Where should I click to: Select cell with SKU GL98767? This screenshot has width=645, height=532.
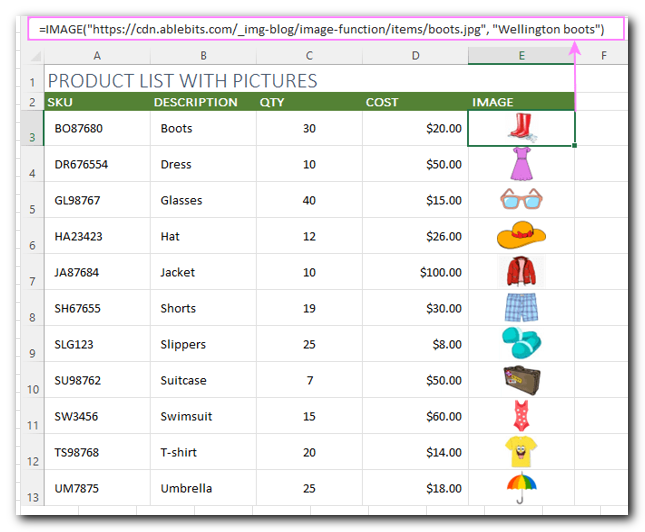click(97, 200)
